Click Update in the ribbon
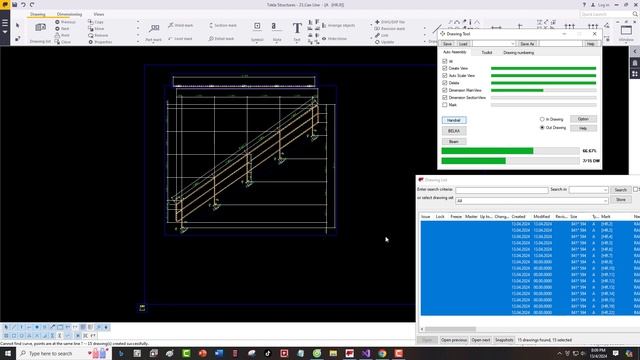Viewport: 640px width, 360px height. [384, 42]
